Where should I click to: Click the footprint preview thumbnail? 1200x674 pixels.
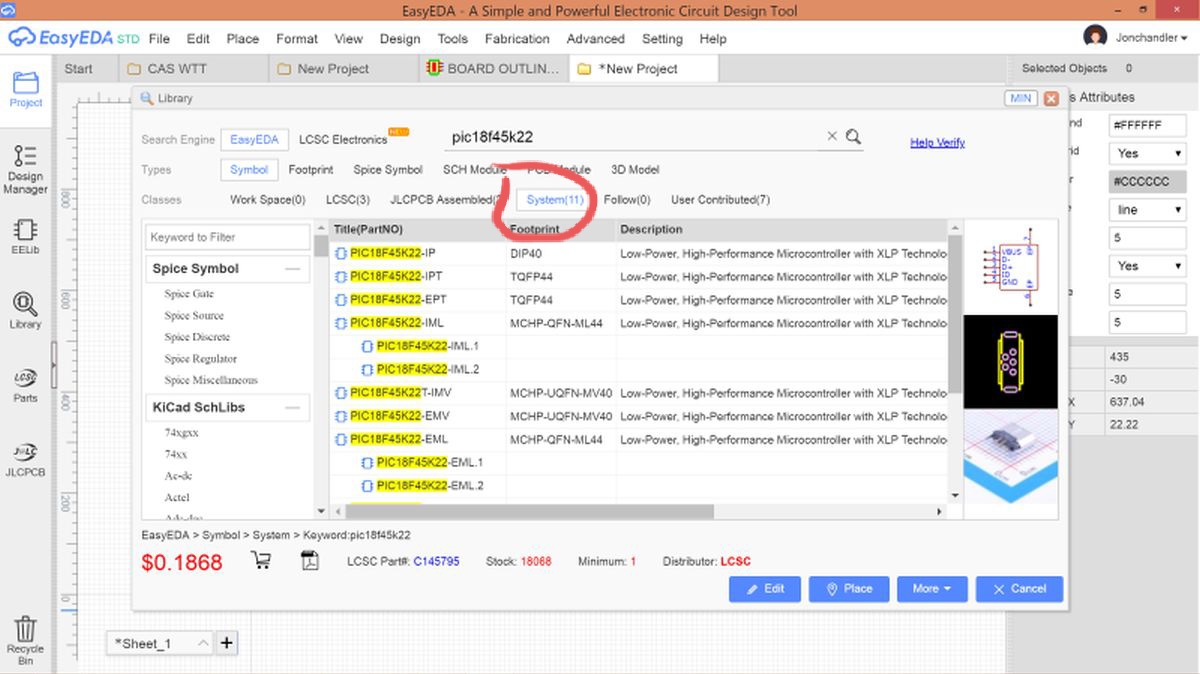click(x=1010, y=361)
